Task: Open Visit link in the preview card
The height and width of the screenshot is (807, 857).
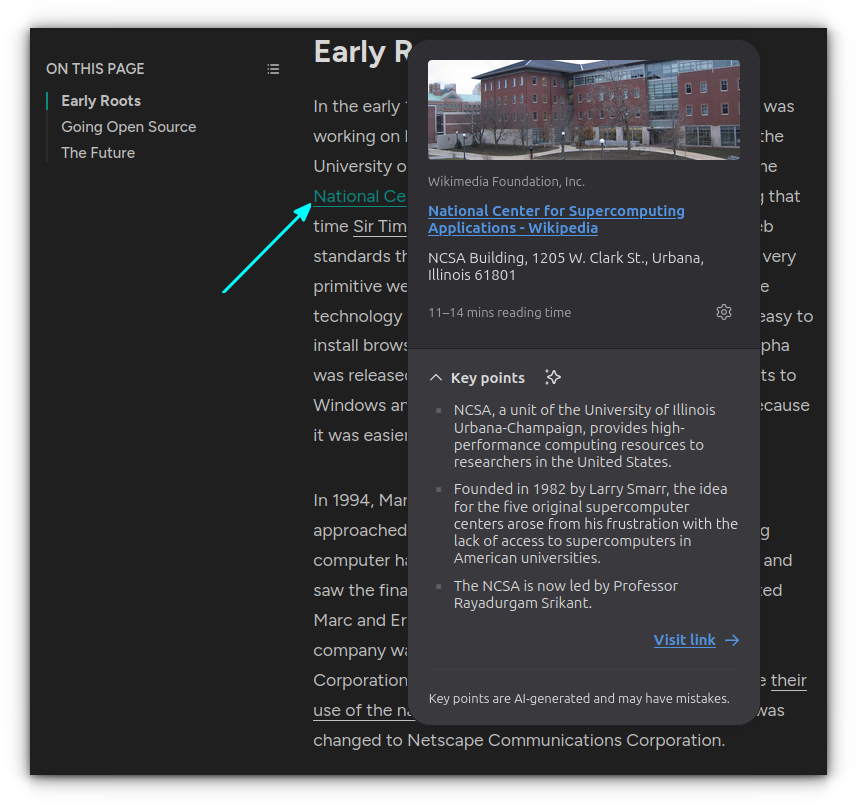Action: 684,640
